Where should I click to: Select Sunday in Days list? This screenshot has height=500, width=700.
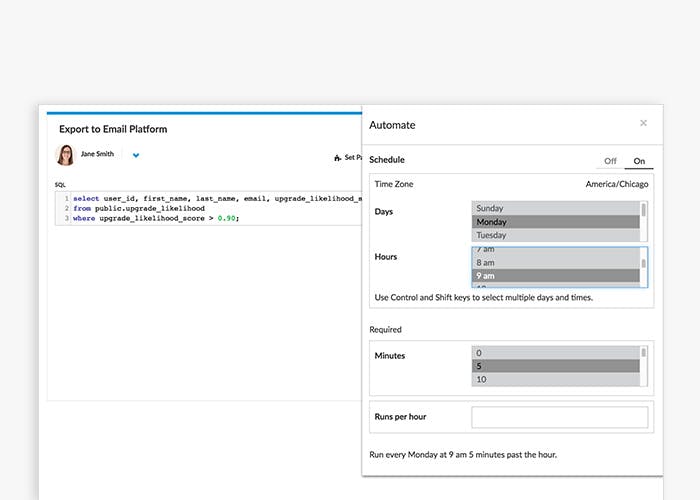tap(555, 208)
